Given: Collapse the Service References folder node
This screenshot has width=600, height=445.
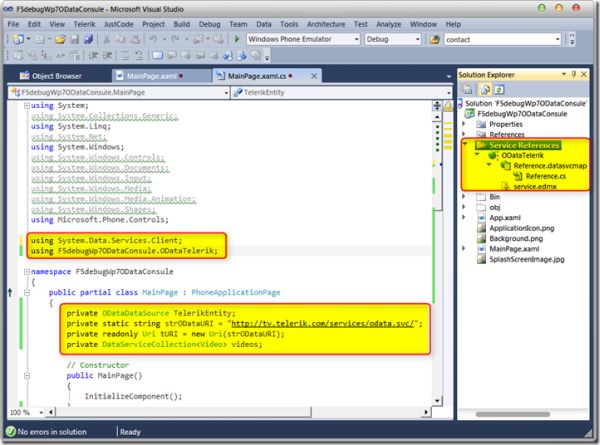Looking at the screenshot, I should click(x=463, y=145).
